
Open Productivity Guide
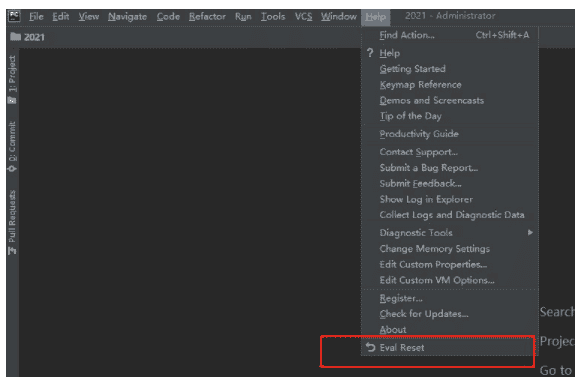[x=450, y=134]
